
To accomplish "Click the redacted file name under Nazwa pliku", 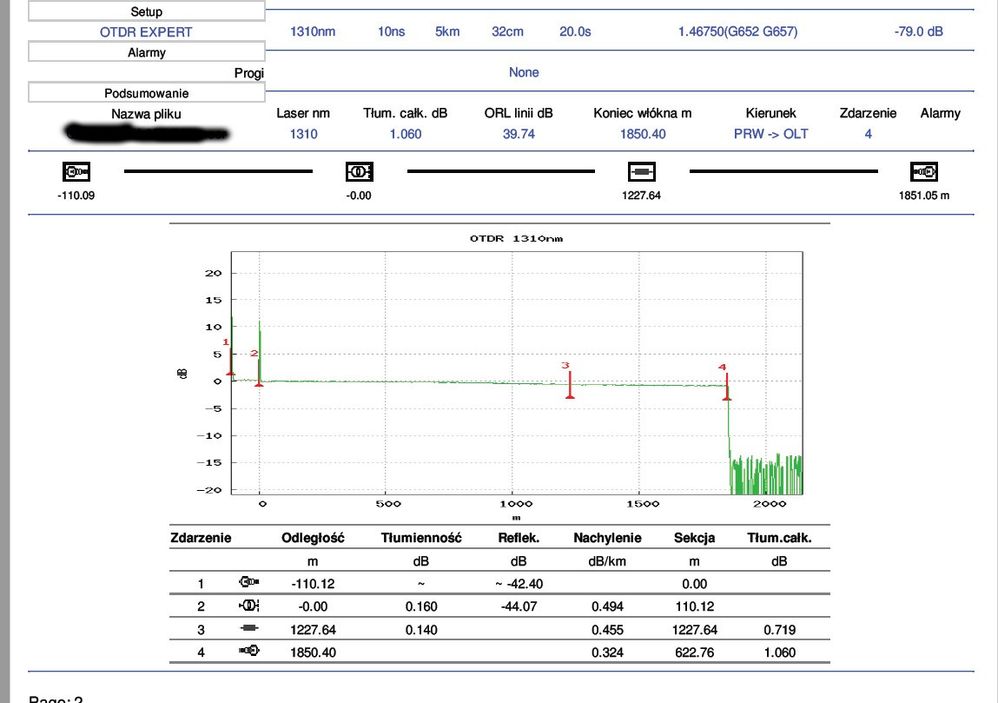I will pyautogui.click(x=146, y=132).
